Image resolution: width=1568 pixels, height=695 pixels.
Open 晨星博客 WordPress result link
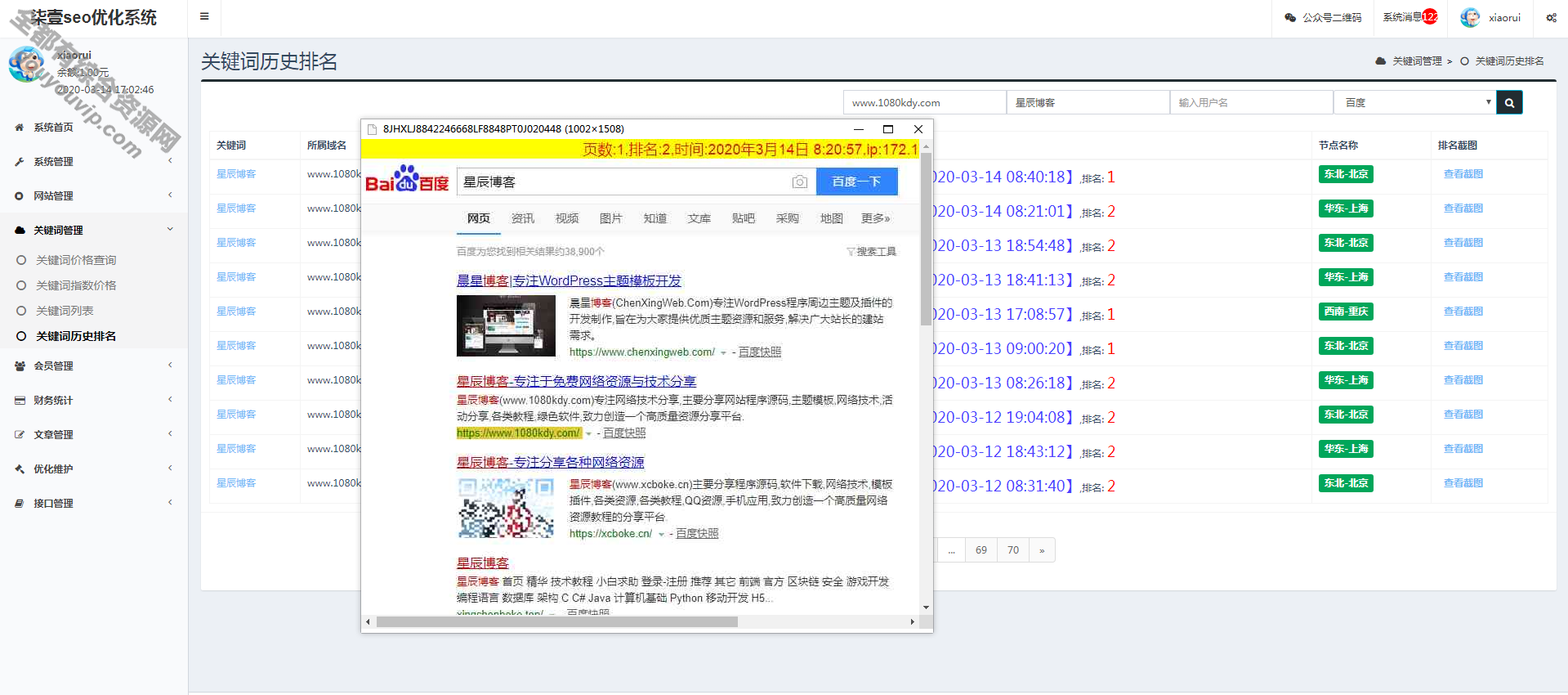tap(569, 280)
